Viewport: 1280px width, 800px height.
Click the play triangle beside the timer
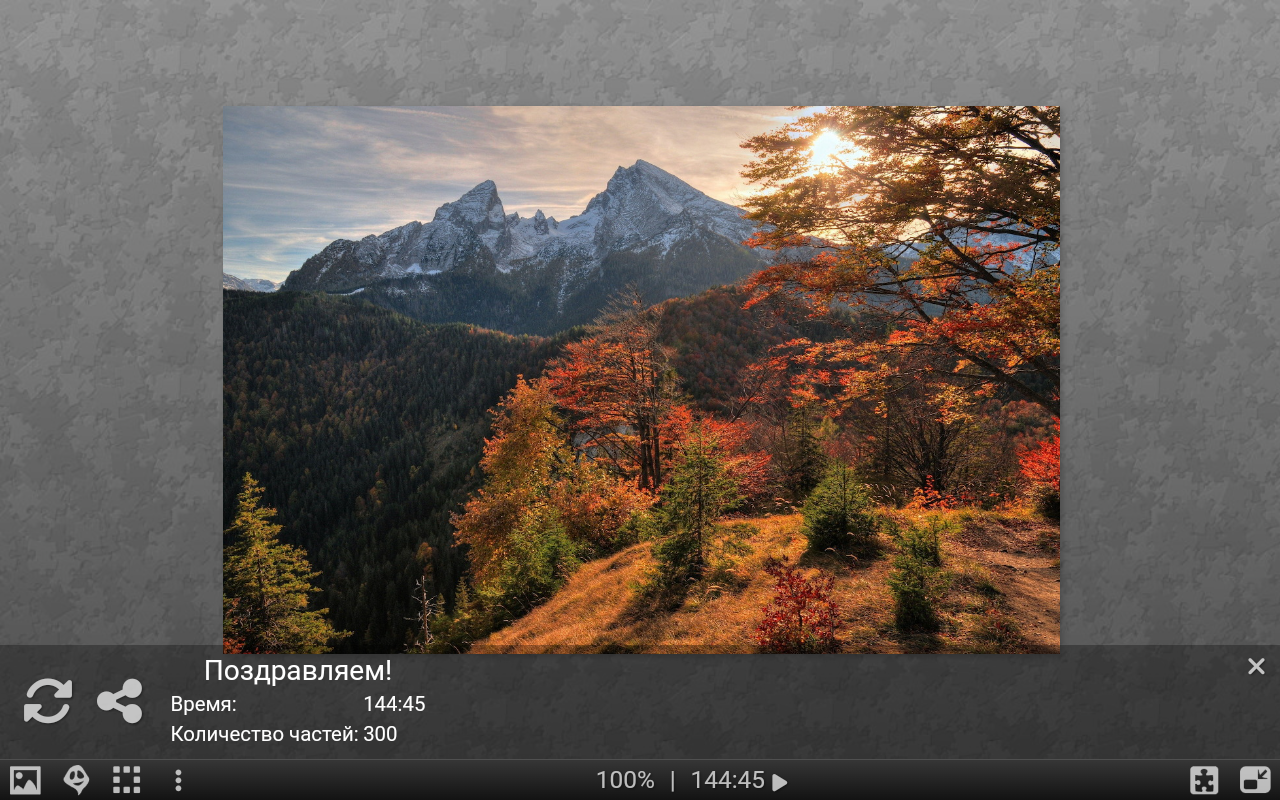[x=780, y=782]
